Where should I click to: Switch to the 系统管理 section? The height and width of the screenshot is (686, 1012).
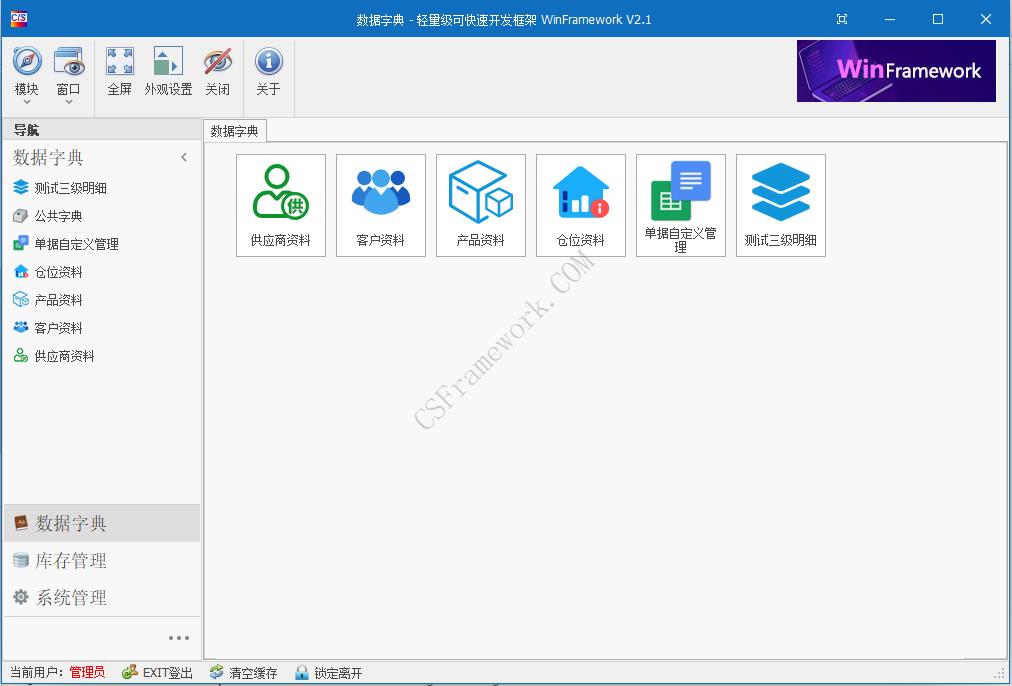[70, 597]
